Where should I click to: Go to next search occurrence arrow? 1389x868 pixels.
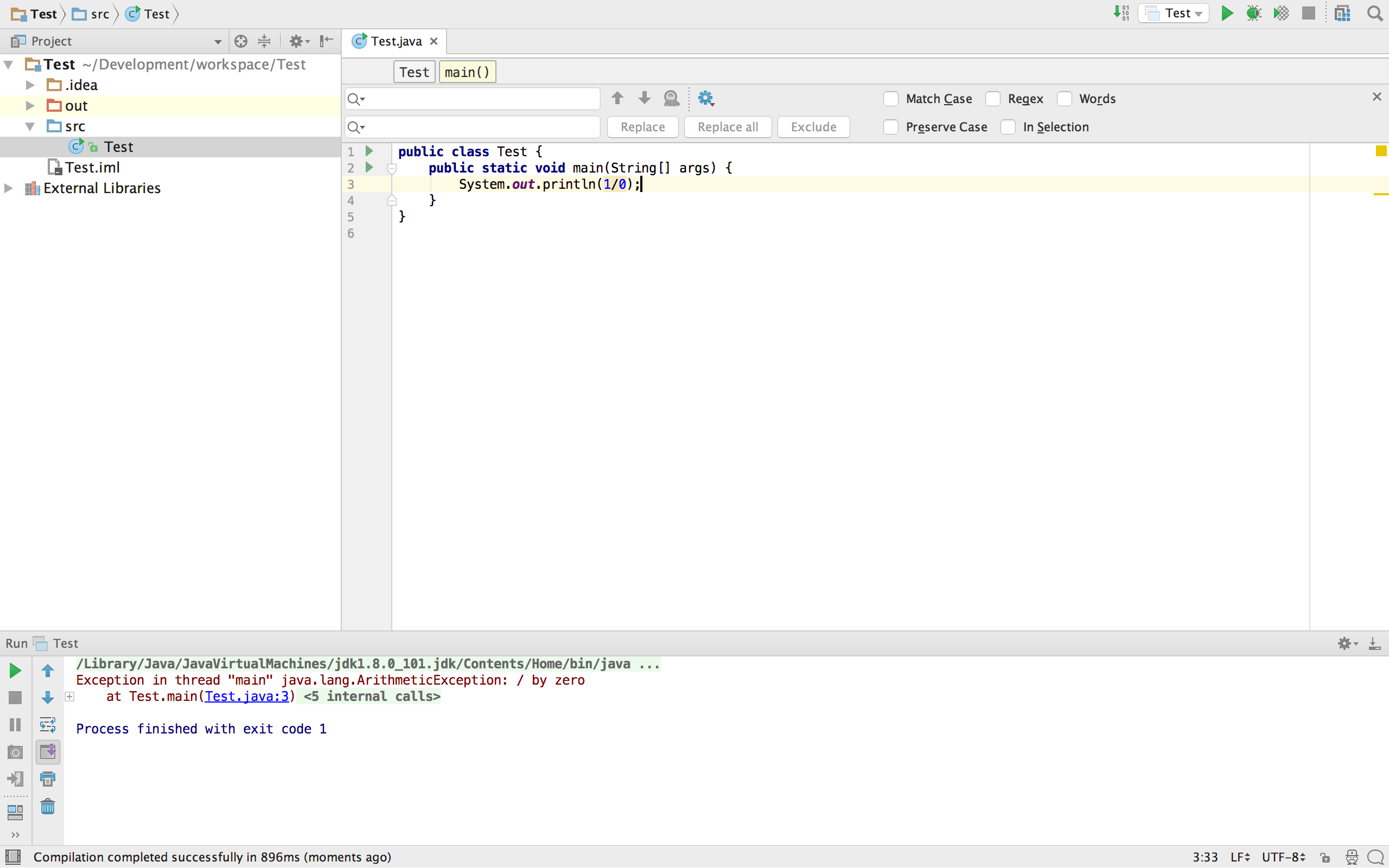click(x=645, y=98)
